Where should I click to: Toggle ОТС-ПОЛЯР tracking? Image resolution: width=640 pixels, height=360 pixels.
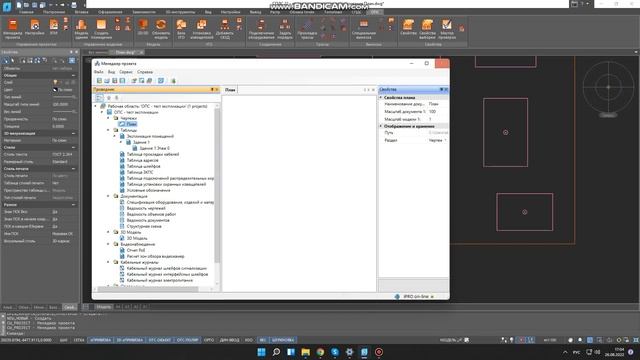tap(187, 340)
